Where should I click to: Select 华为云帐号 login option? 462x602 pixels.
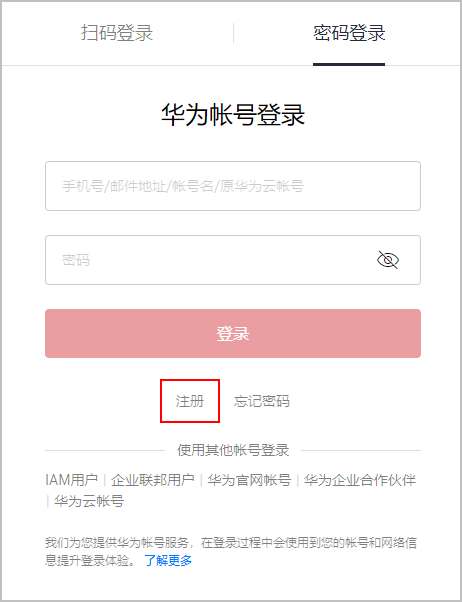click(x=89, y=501)
